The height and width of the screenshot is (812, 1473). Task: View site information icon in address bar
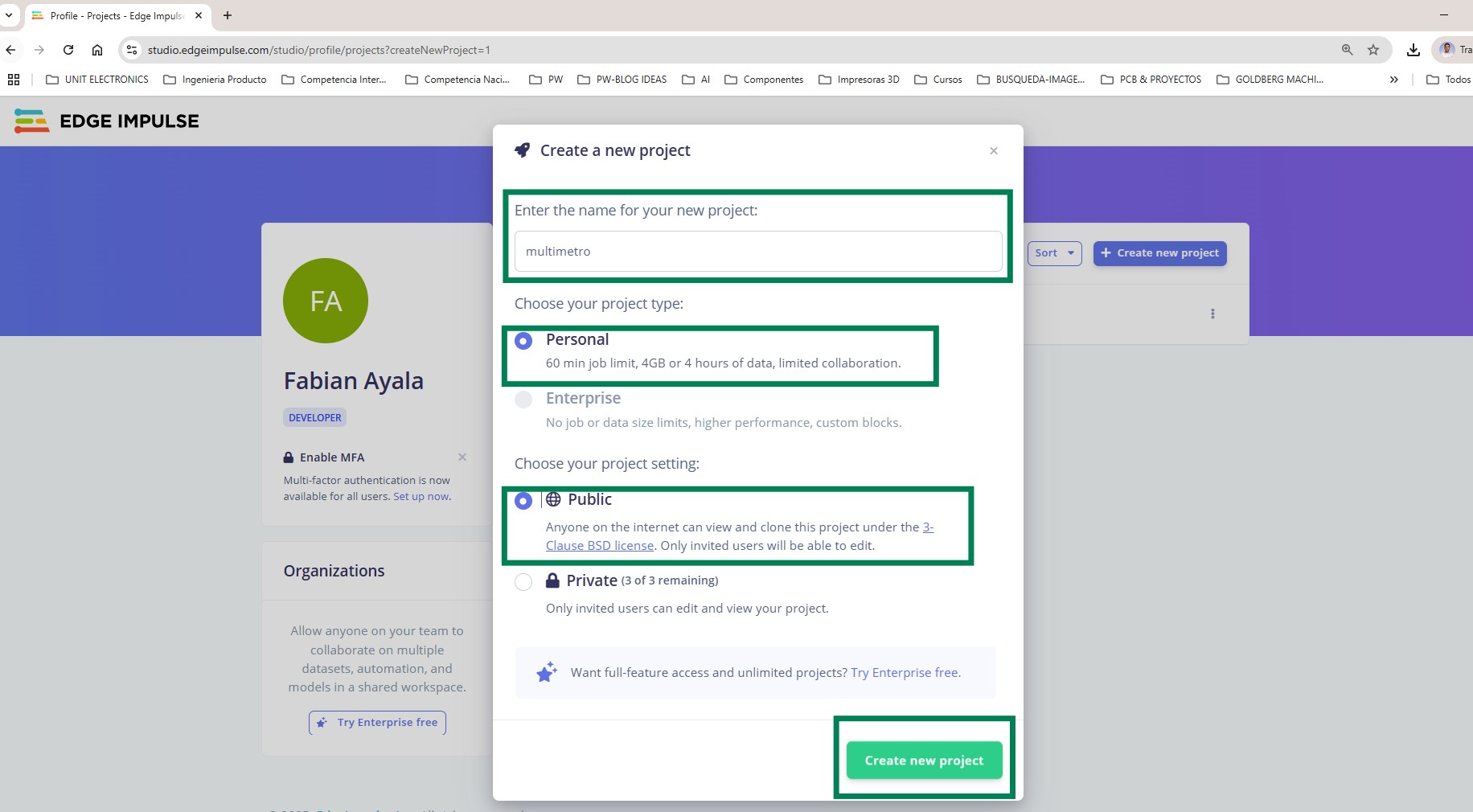(x=132, y=50)
